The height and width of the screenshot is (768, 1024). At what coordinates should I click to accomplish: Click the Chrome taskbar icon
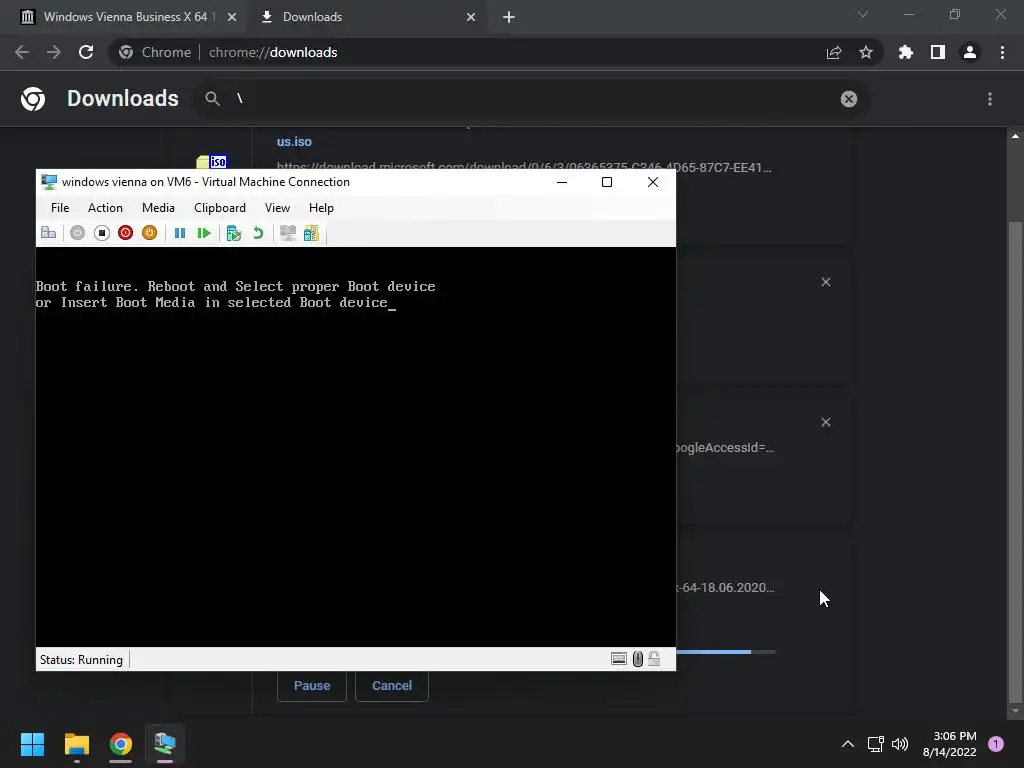click(x=121, y=744)
